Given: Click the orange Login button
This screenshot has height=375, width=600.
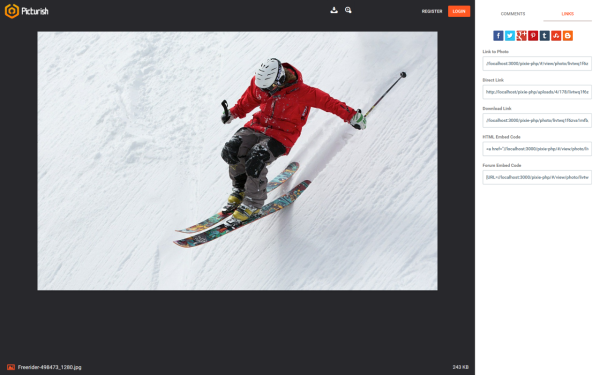Looking at the screenshot, I should [x=459, y=11].
